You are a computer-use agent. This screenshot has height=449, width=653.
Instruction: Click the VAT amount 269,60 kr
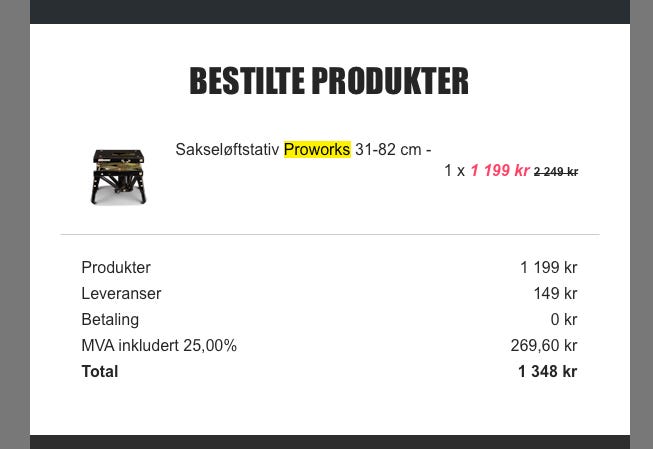pyautogui.click(x=543, y=346)
